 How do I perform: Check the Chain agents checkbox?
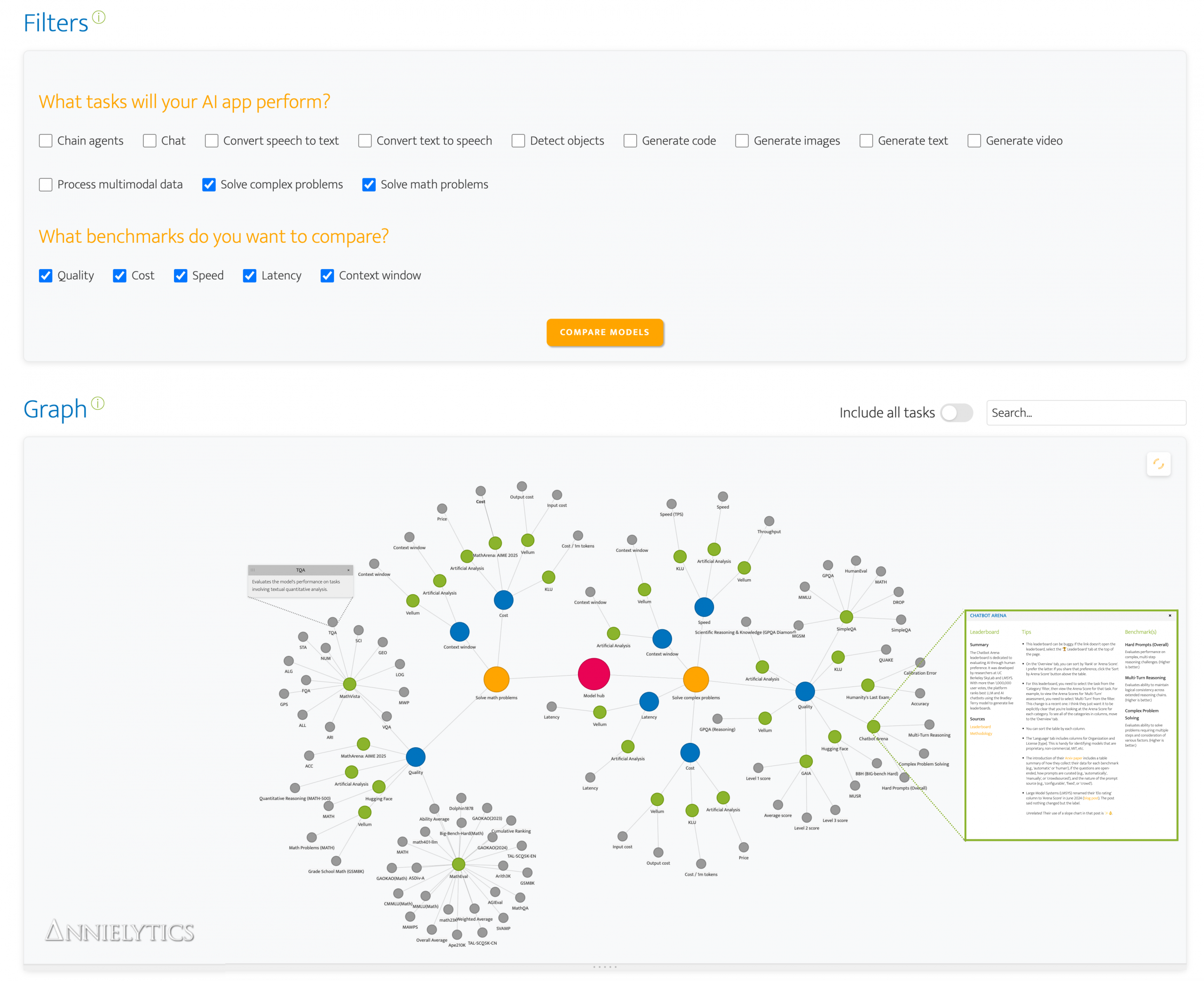46,141
